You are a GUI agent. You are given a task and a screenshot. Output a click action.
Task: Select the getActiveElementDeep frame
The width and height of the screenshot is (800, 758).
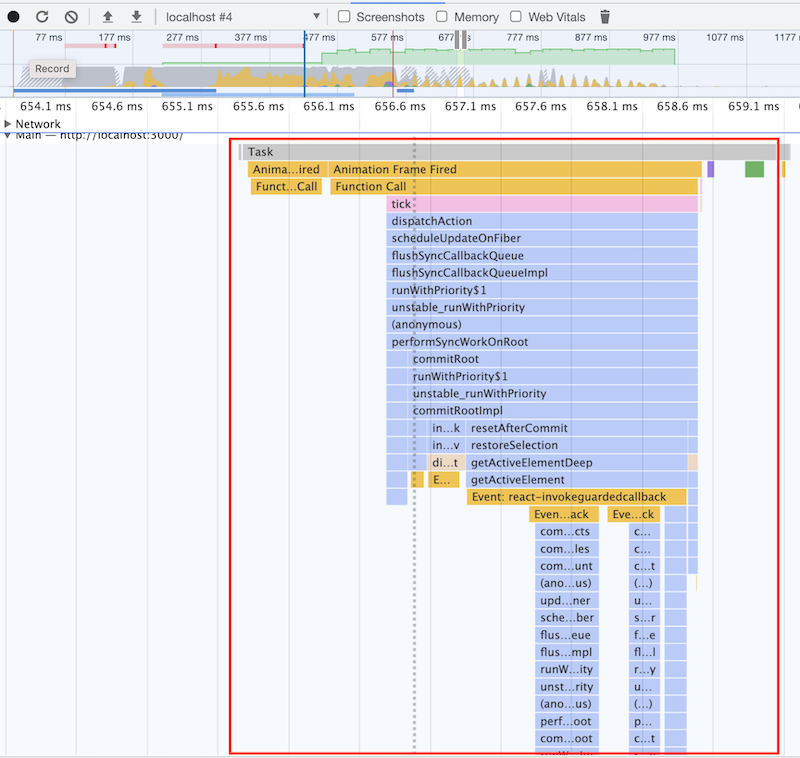click(x=577, y=463)
